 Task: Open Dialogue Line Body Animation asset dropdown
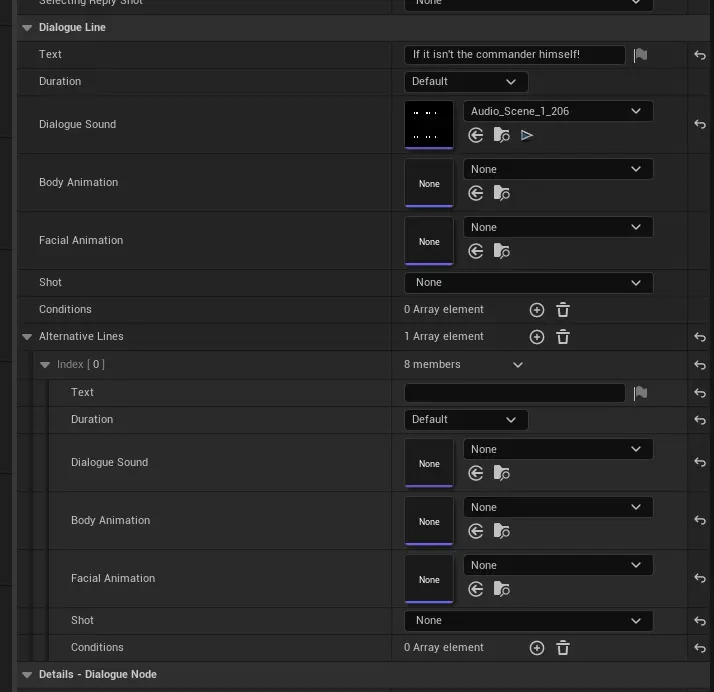point(558,169)
